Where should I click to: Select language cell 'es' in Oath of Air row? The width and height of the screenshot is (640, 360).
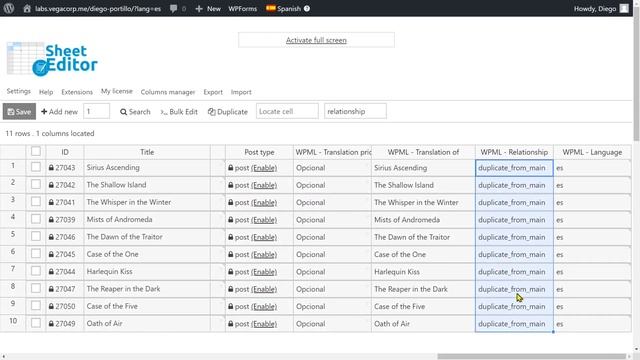tap(592, 324)
